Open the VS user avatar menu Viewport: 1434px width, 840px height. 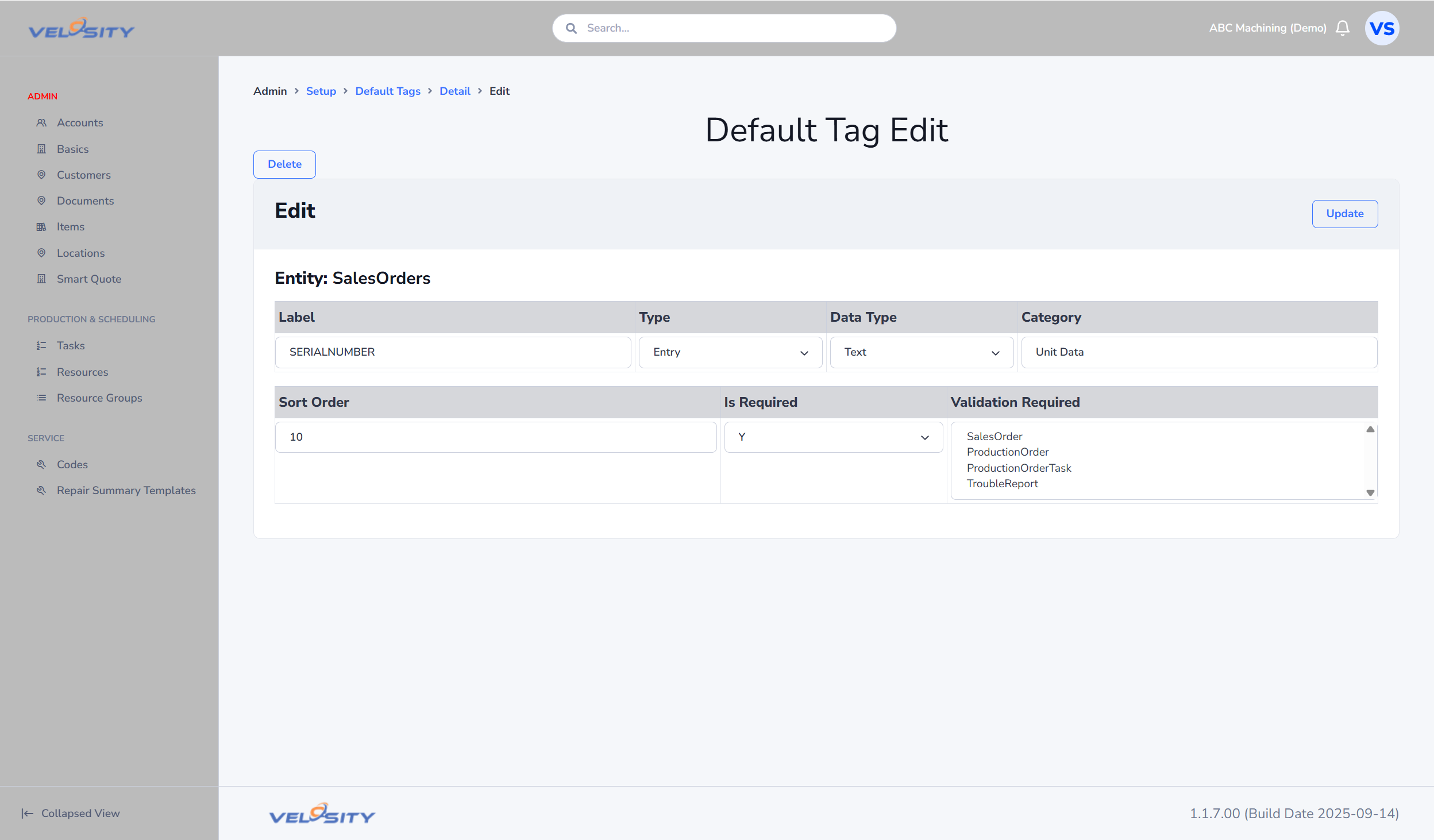pyautogui.click(x=1382, y=28)
